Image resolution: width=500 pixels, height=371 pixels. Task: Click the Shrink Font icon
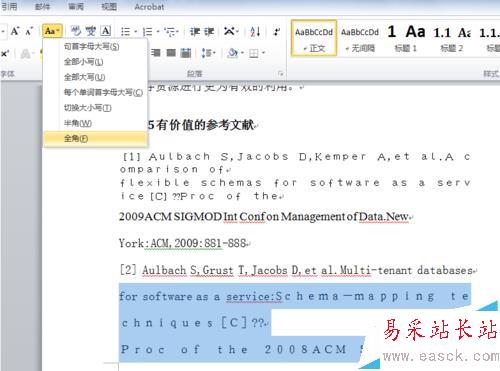(x=29, y=31)
